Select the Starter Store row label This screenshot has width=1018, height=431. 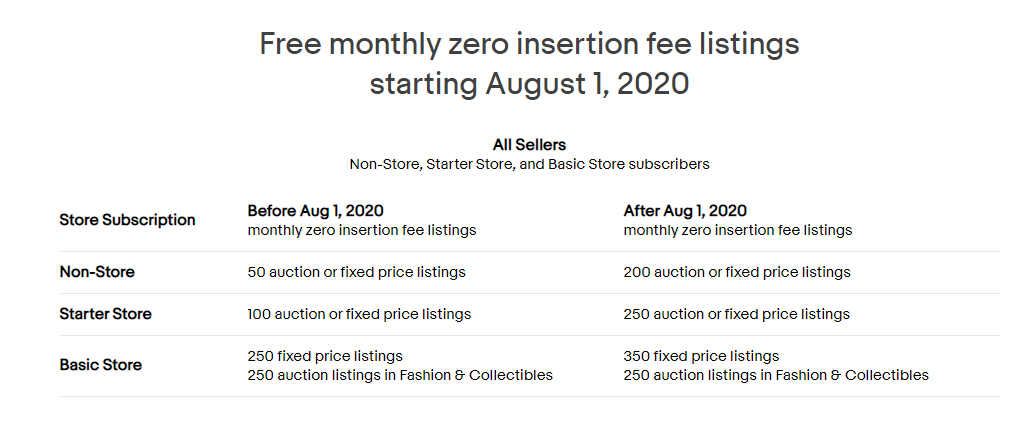[105, 314]
